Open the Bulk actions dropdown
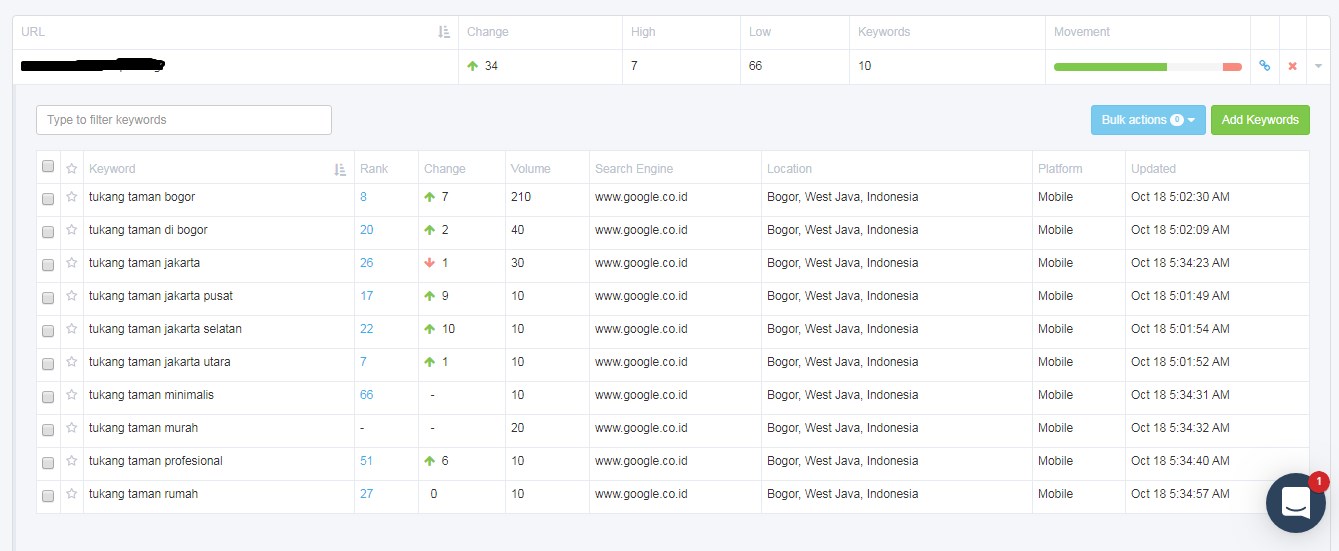This screenshot has height=551, width=1339. pos(1148,120)
